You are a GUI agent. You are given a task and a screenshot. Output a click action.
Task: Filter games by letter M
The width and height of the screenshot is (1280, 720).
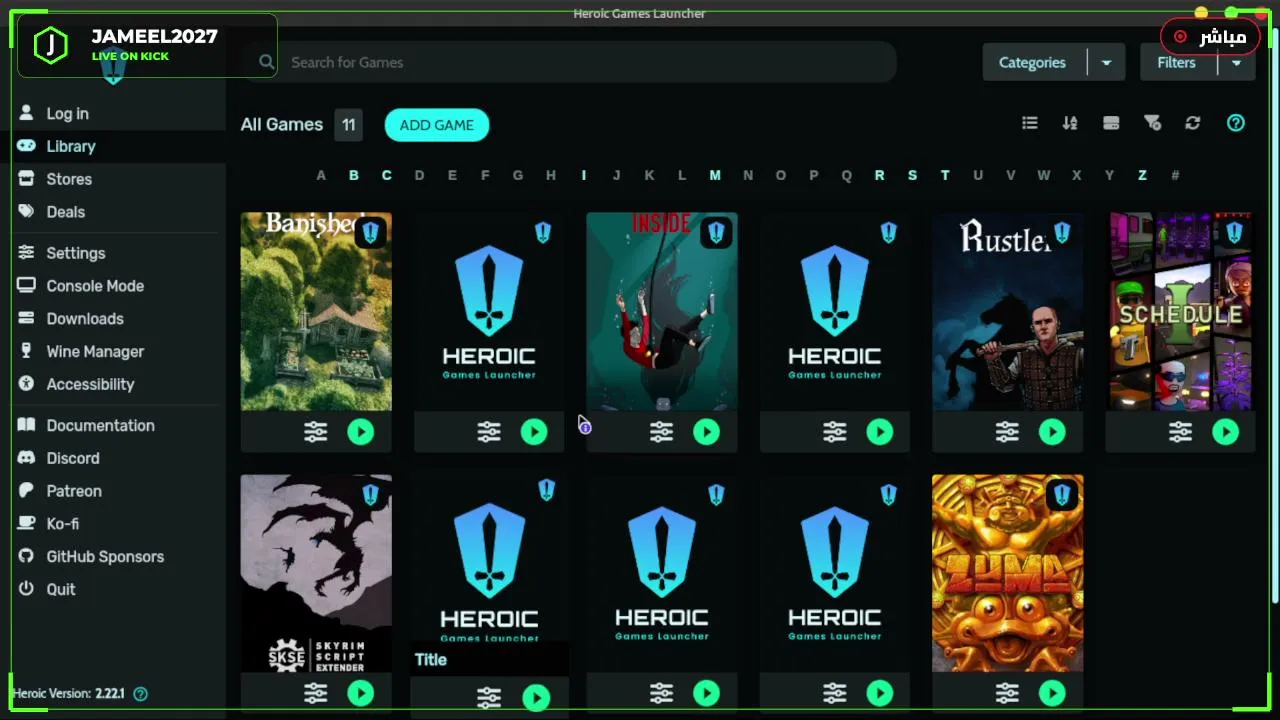click(x=715, y=175)
